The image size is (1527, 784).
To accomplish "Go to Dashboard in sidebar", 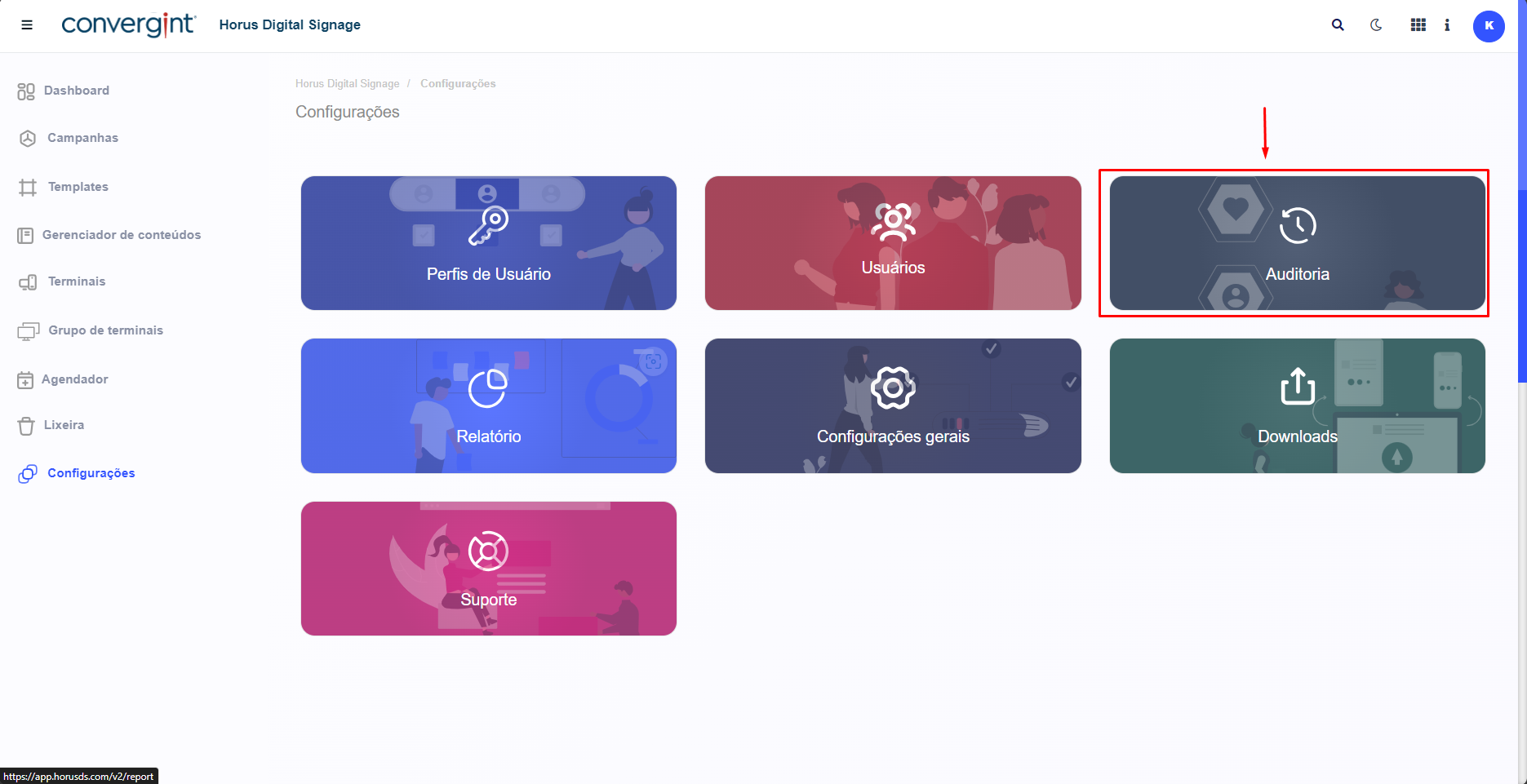I will (76, 91).
